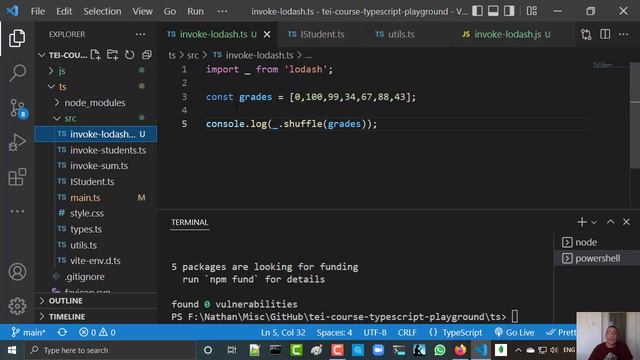
Task: Customize layout from title bar
Action: coord(531,11)
